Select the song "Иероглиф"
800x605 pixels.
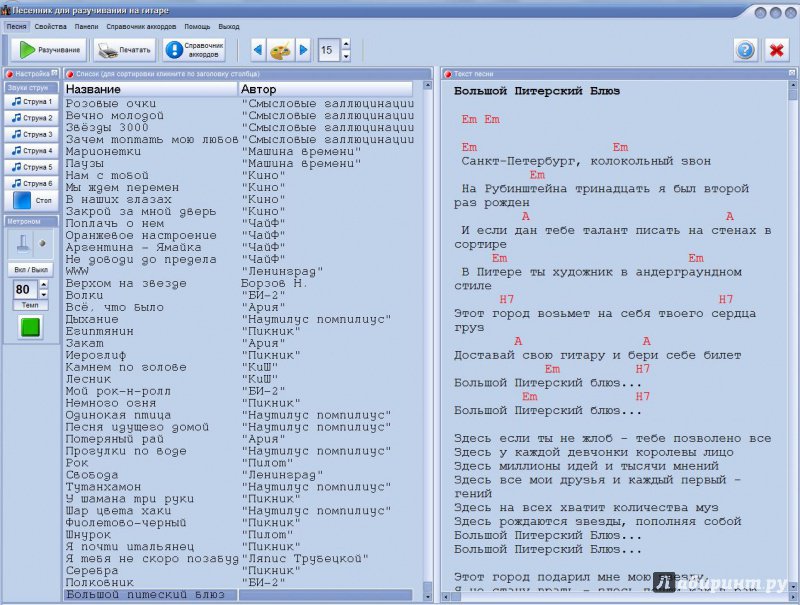95,356
